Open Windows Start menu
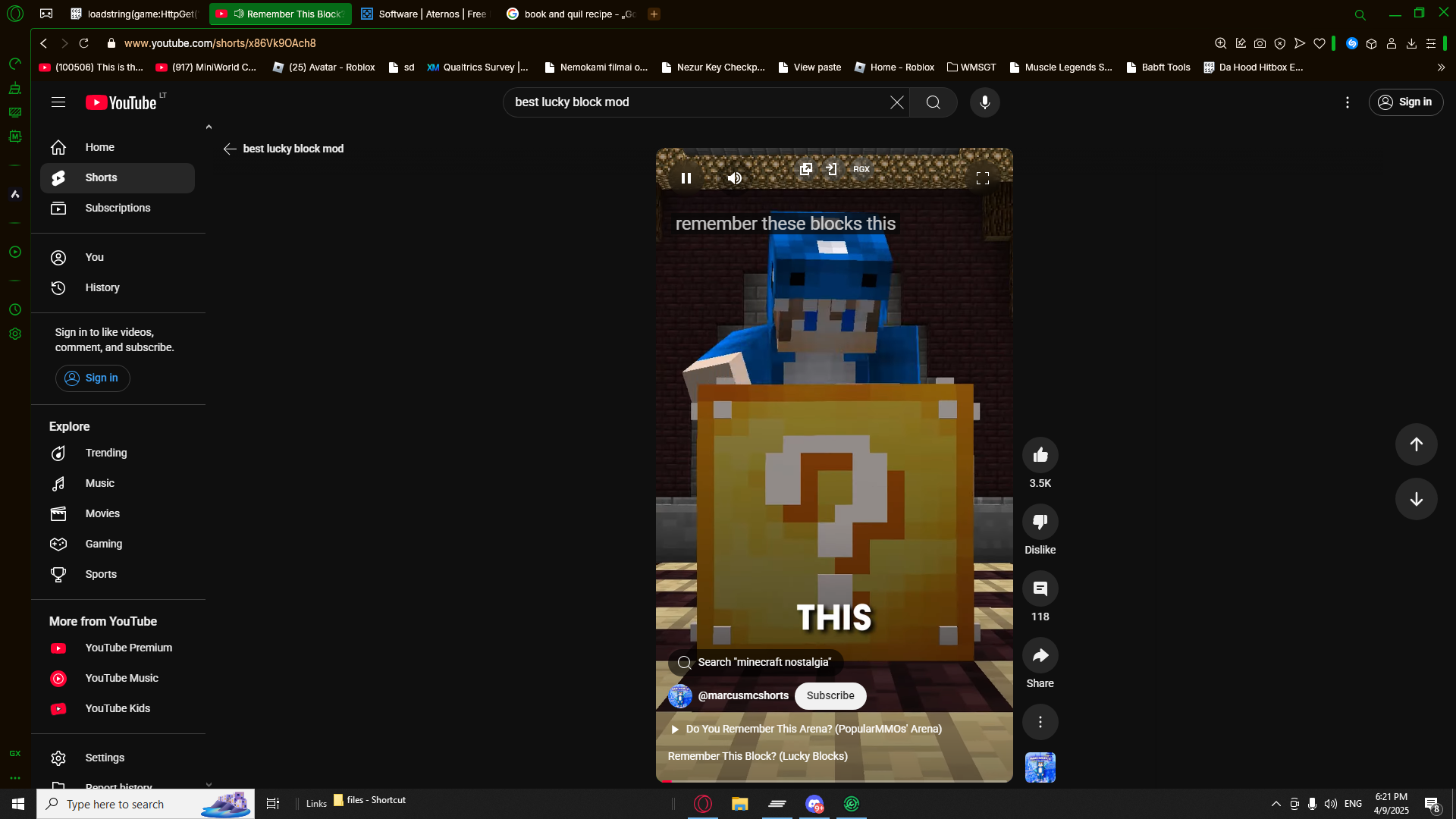1456x819 pixels. click(x=18, y=804)
